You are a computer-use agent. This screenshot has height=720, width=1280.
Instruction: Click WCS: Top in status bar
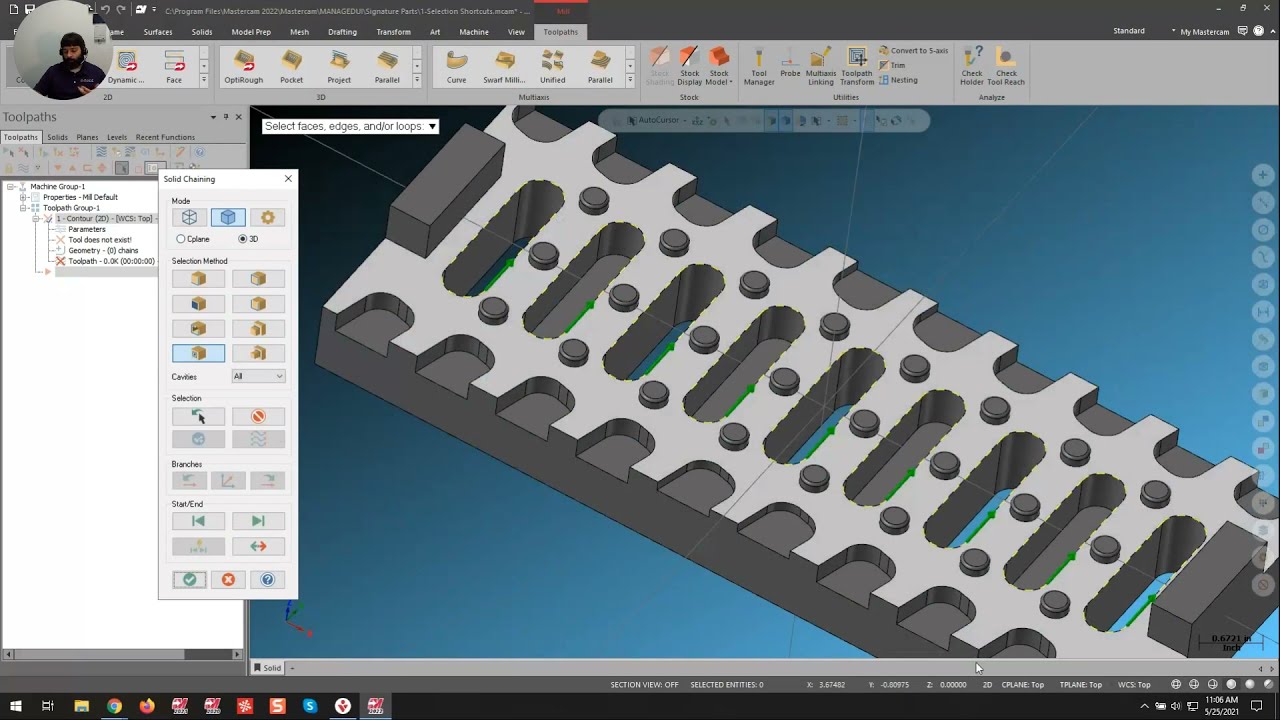click(x=1134, y=685)
